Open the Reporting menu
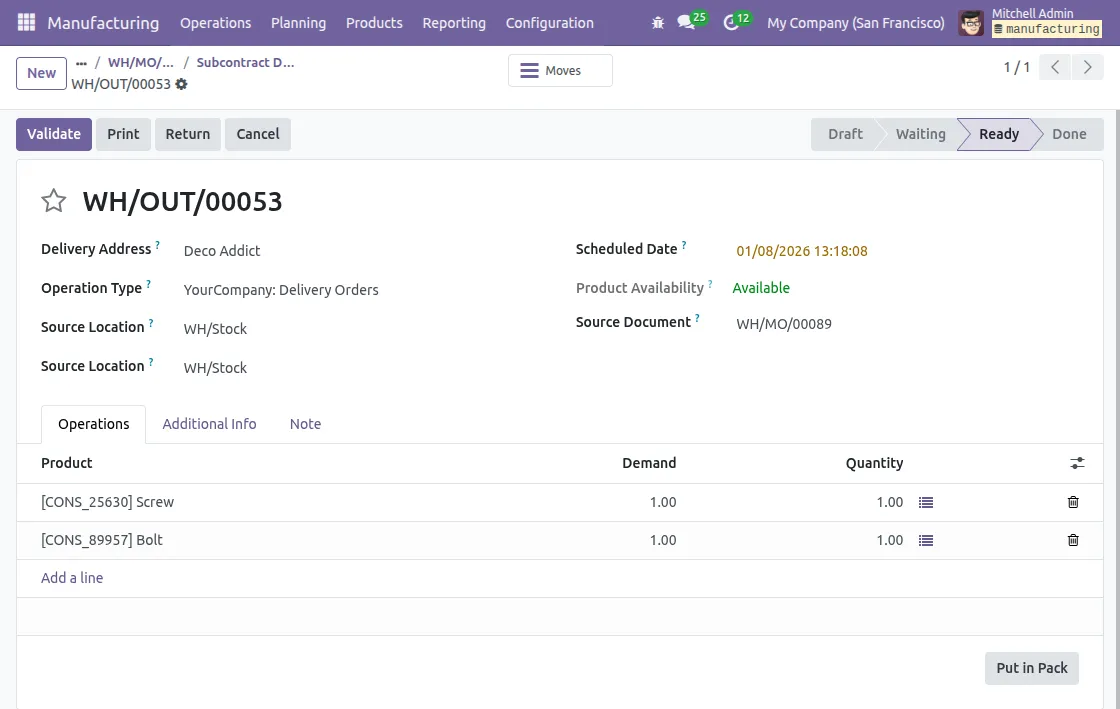This screenshot has width=1120, height=709. pos(453,22)
